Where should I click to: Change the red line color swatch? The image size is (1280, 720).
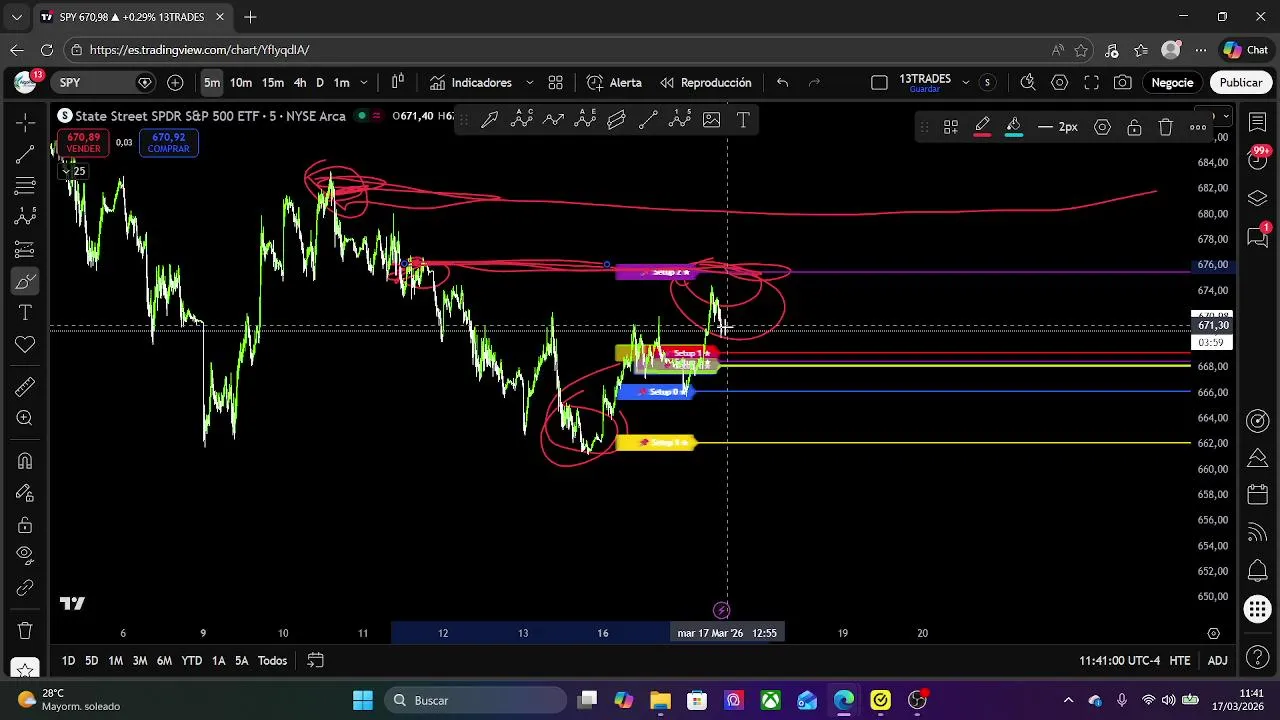pyautogui.click(x=982, y=127)
